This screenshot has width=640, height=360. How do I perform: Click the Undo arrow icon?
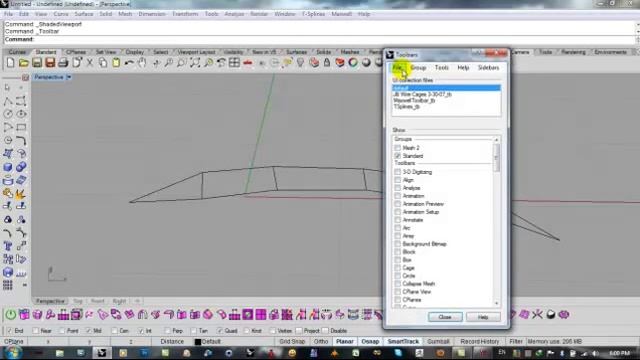coord(129,63)
